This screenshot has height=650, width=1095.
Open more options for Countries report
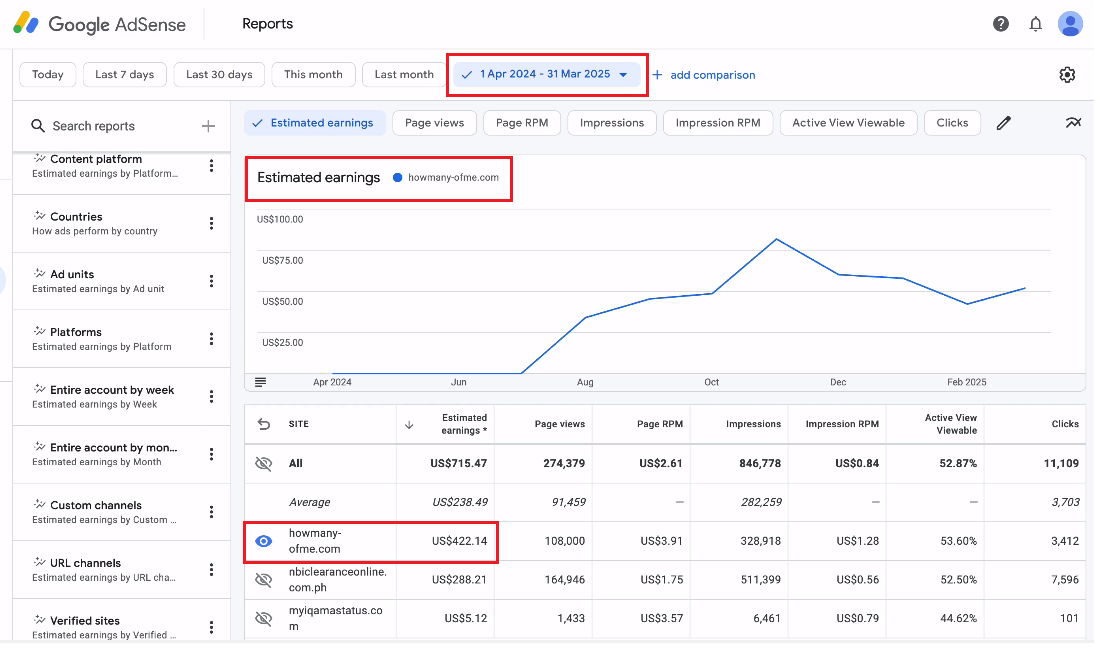[x=211, y=223]
